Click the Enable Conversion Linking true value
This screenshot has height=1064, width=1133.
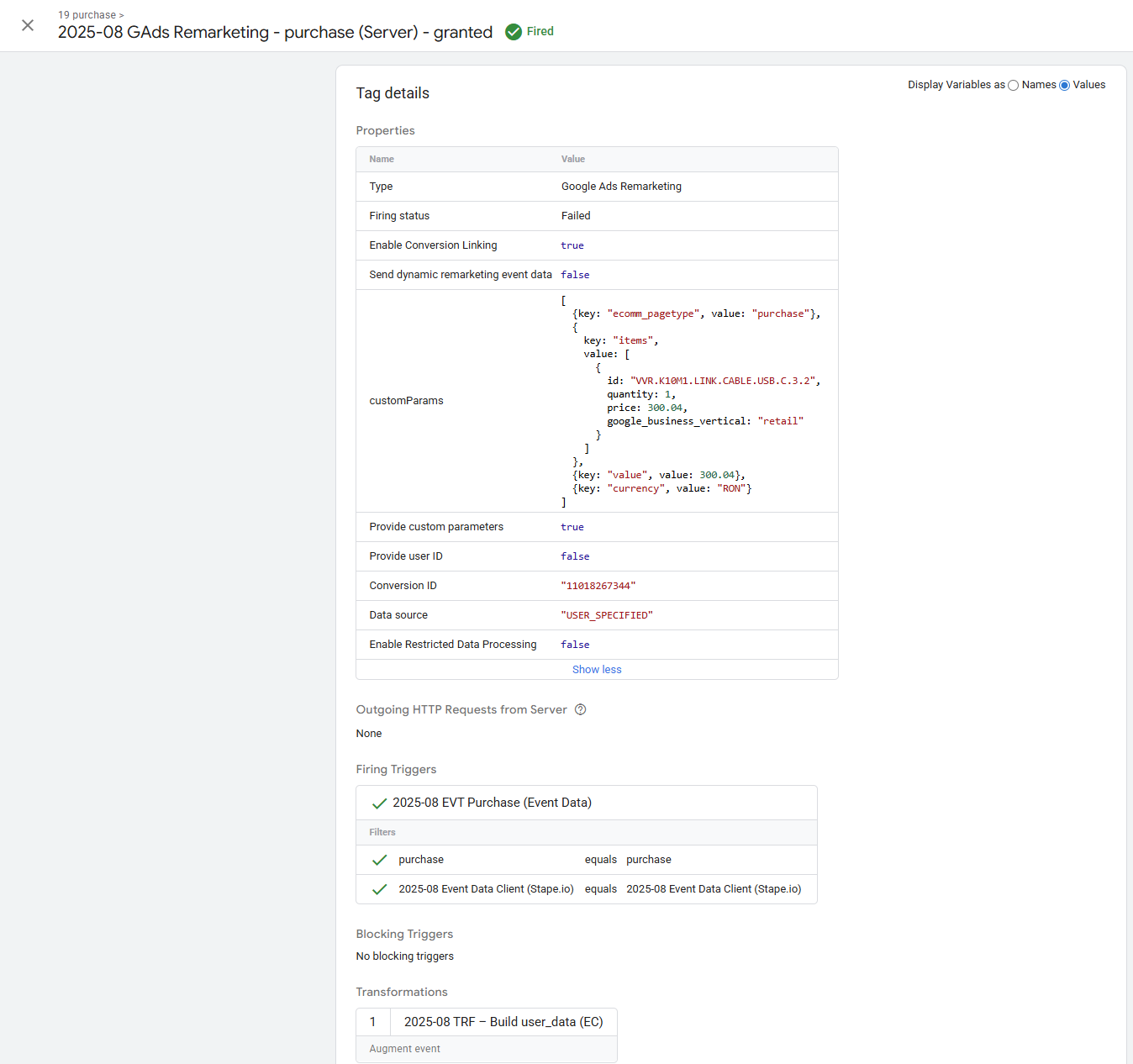(572, 245)
